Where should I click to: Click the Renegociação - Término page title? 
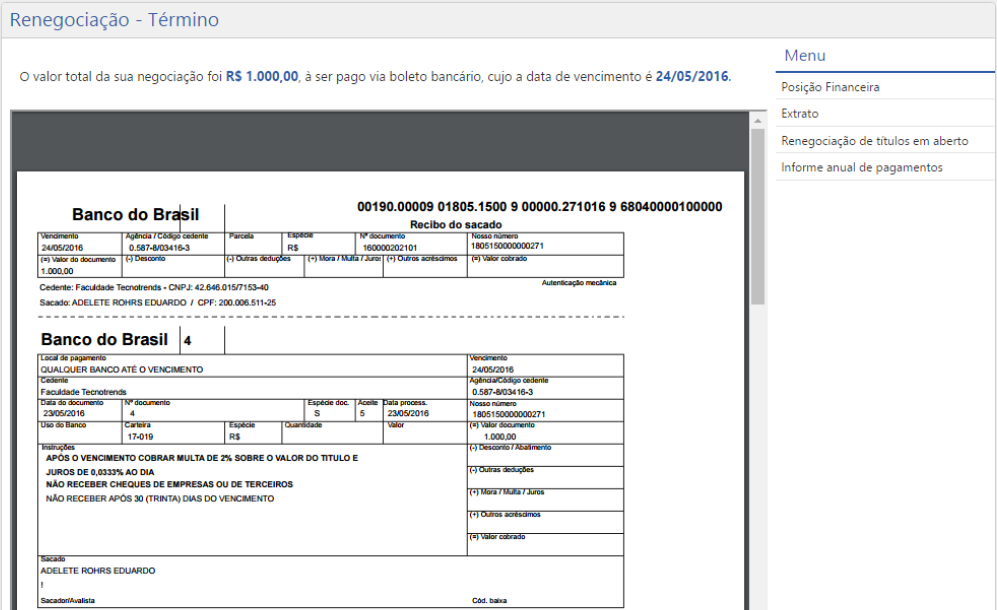114,20
